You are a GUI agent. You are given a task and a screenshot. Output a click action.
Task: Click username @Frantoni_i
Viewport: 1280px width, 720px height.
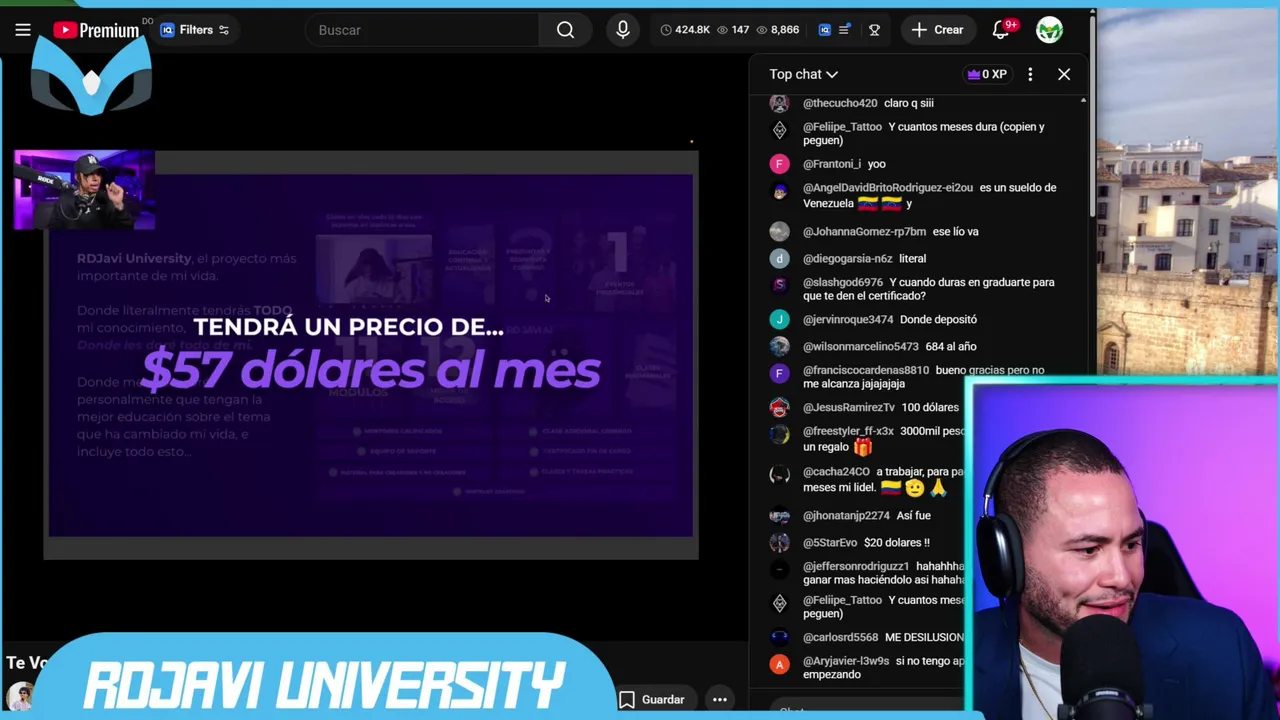pos(832,164)
